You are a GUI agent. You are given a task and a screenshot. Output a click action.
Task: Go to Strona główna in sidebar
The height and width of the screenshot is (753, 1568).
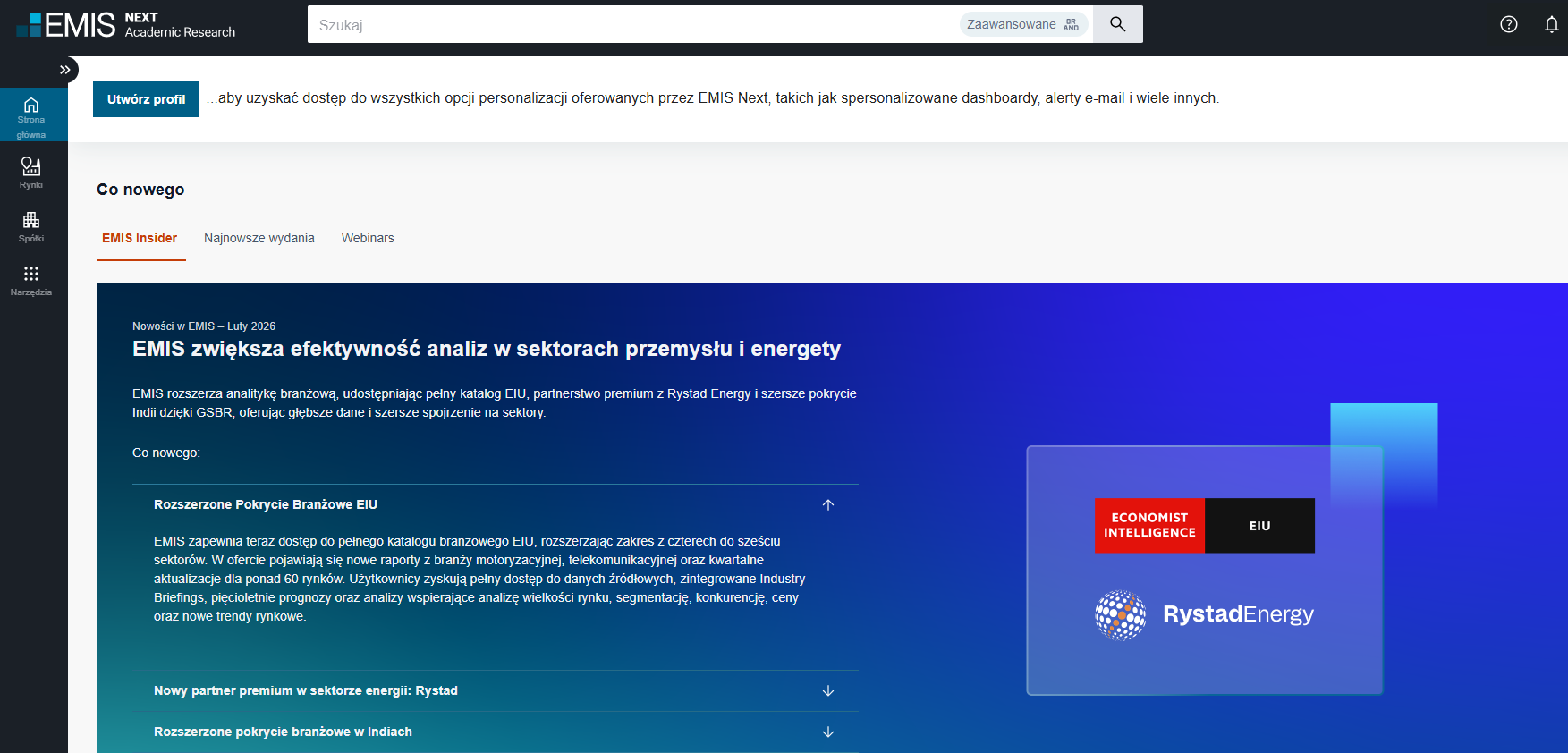click(31, 116)
